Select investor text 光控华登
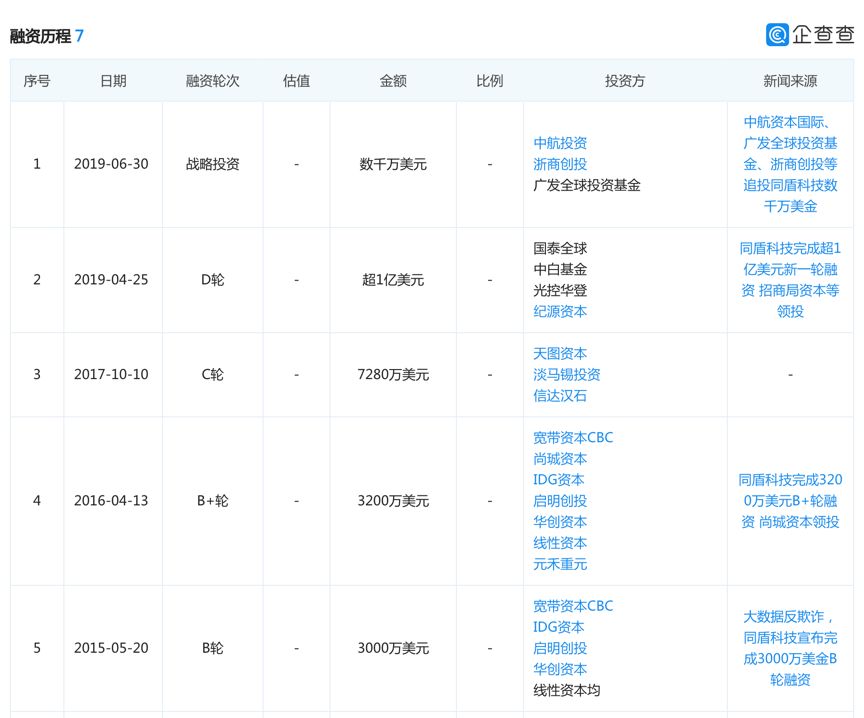864x718 pixels. (560, 290)
